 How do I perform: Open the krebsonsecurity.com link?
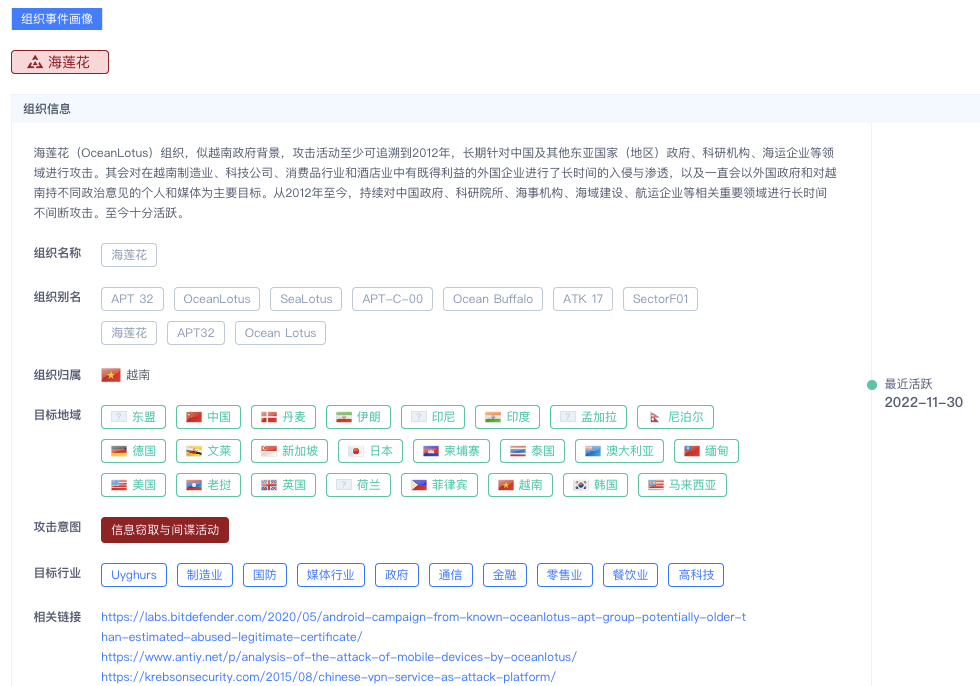click(x=328, y=677)
